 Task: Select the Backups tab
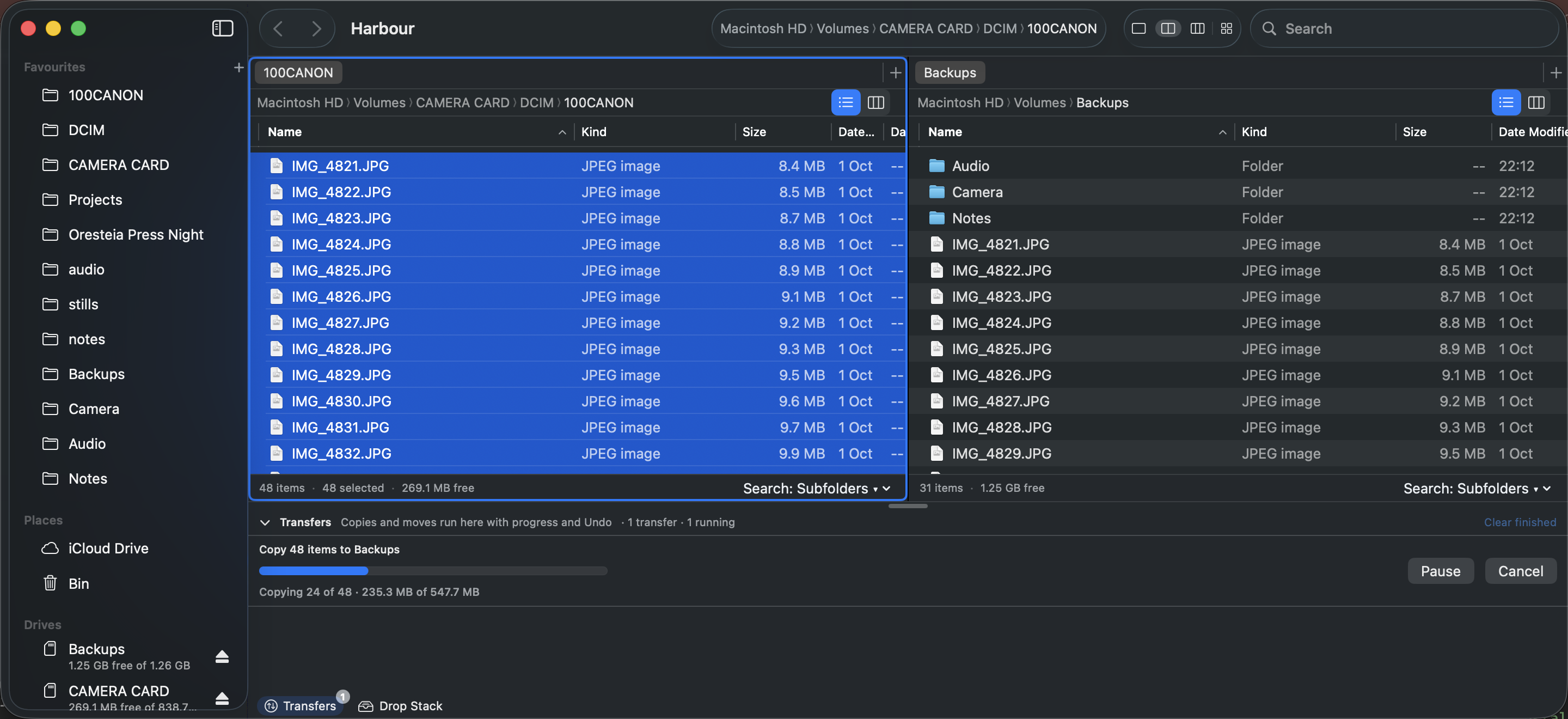[x=949, y=72]
